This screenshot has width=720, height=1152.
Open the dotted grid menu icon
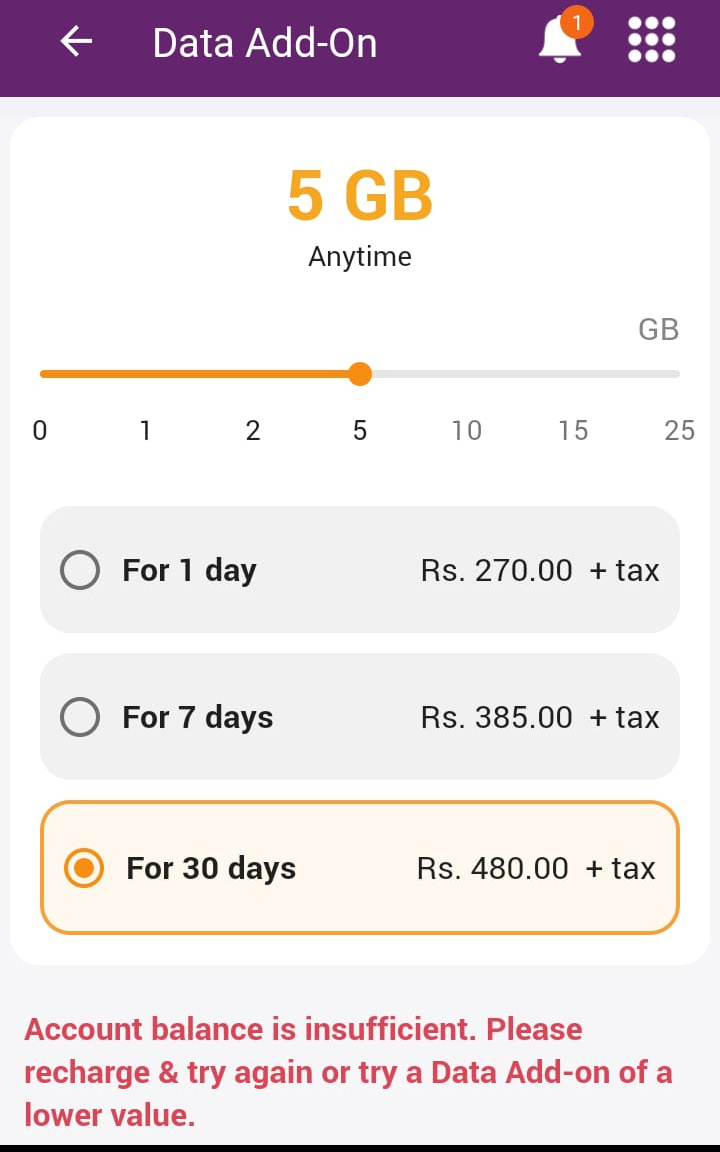(x=652, y=40)
